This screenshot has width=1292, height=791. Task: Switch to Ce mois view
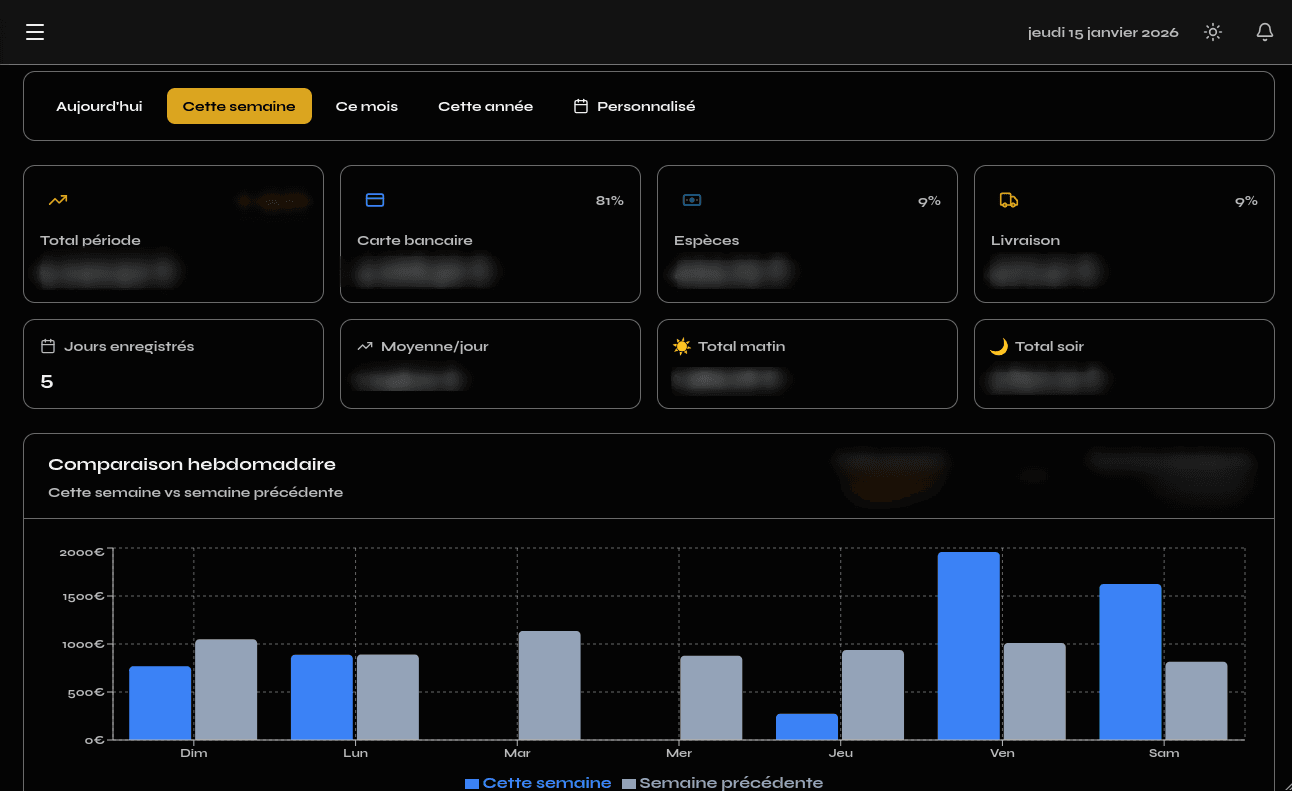[x=366, y=106]
